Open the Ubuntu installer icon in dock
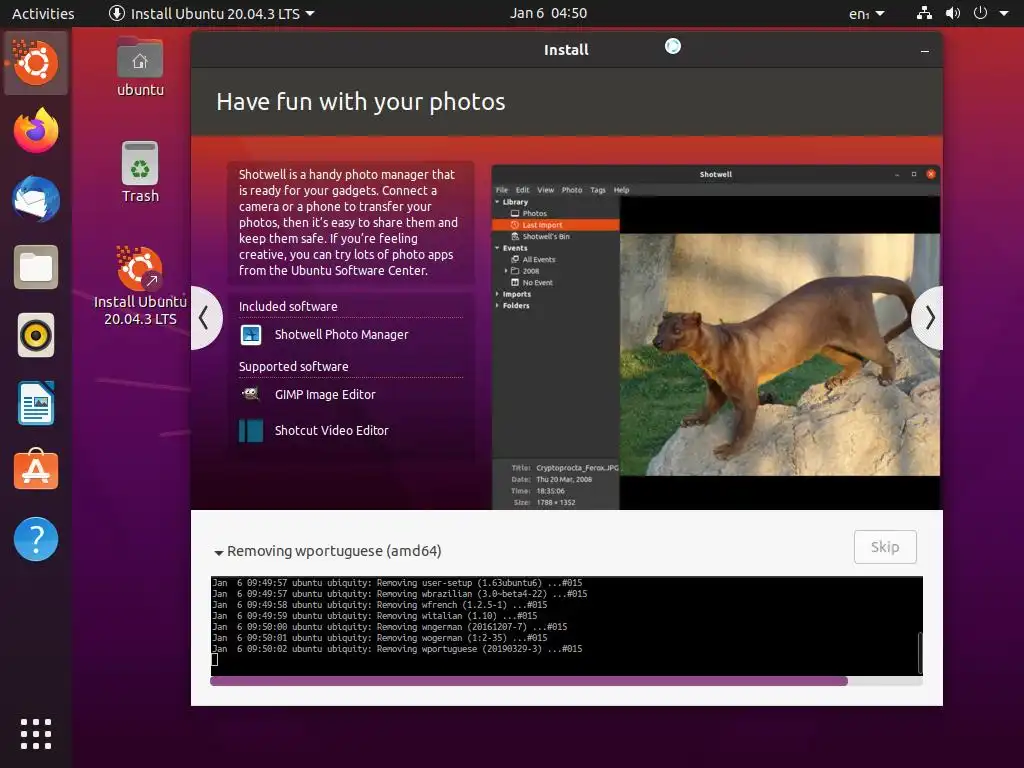 (x=36, y=63)
